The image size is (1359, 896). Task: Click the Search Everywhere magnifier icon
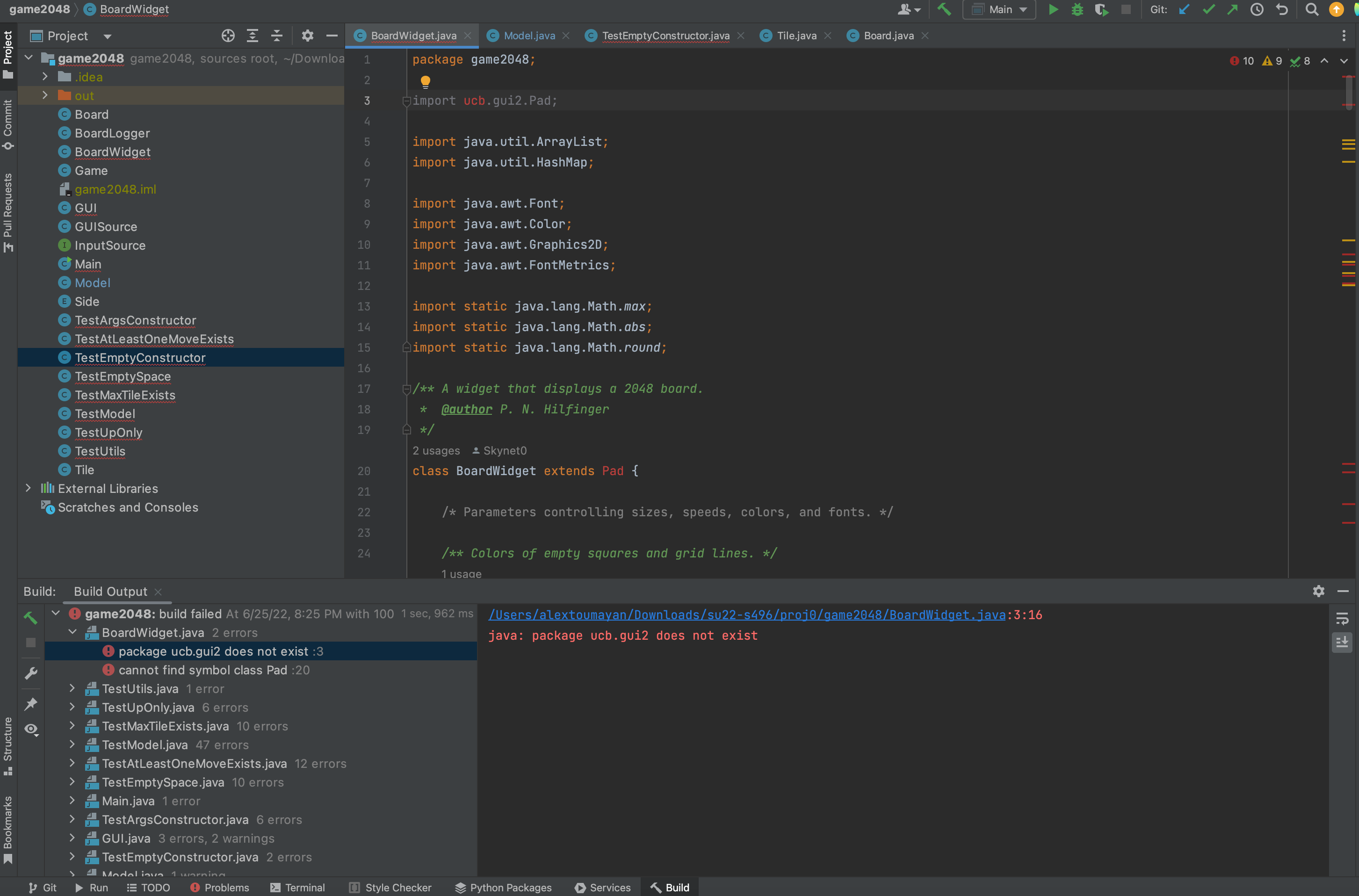tap(1312, 10)
